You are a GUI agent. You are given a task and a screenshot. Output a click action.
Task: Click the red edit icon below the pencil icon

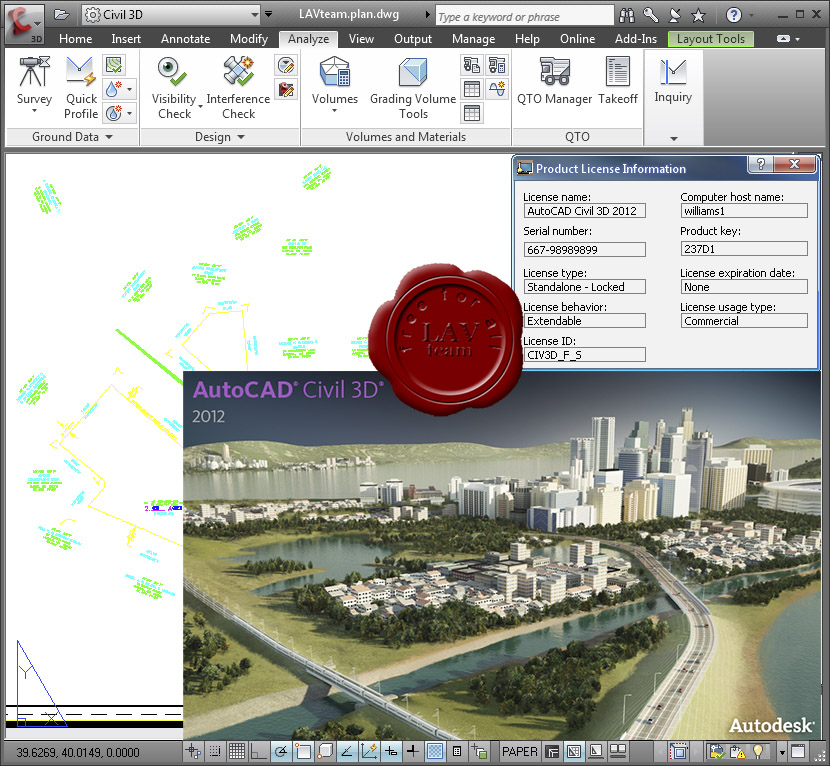(x=286, y=89)
